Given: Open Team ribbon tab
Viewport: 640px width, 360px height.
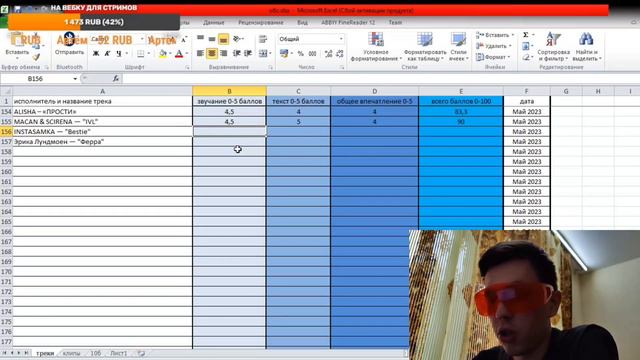Looking at the screenshot, I should [395, 22].
